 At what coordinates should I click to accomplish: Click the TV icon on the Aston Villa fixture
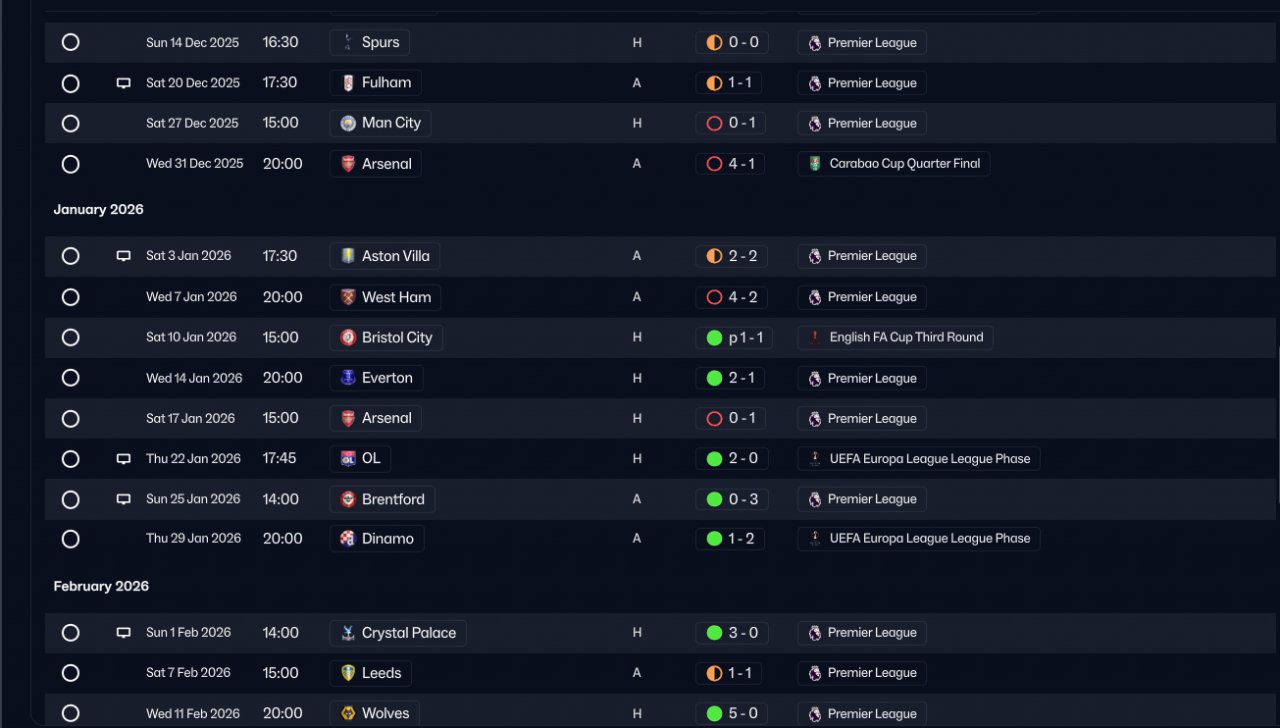click(x=124, y=256)
